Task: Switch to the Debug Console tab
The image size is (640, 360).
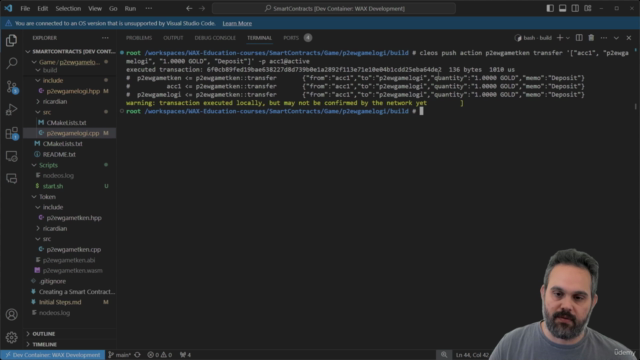Action: point(215,38)
